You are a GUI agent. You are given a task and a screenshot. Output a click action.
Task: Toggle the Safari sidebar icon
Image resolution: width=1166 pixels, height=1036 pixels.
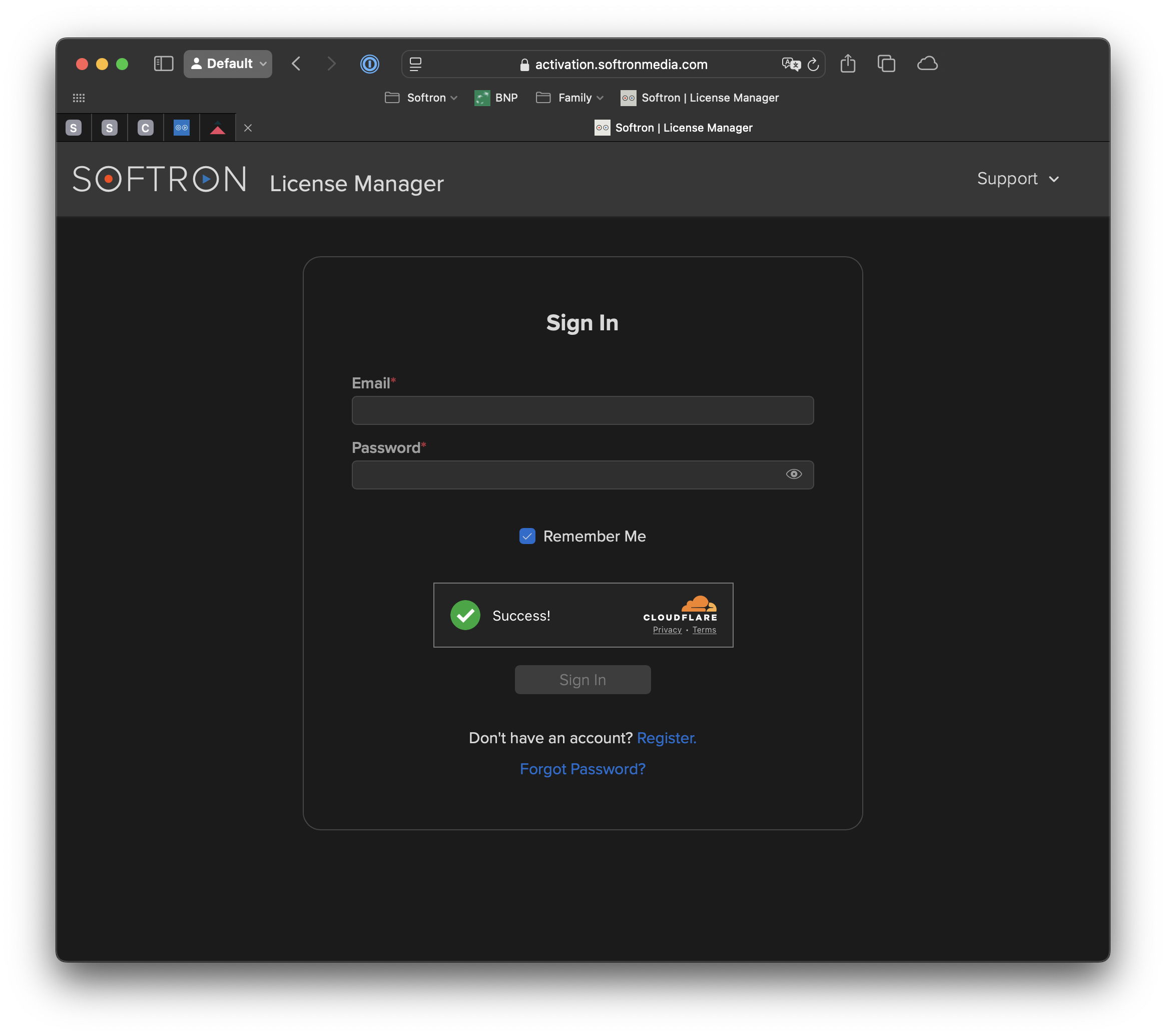coord(163,64)
